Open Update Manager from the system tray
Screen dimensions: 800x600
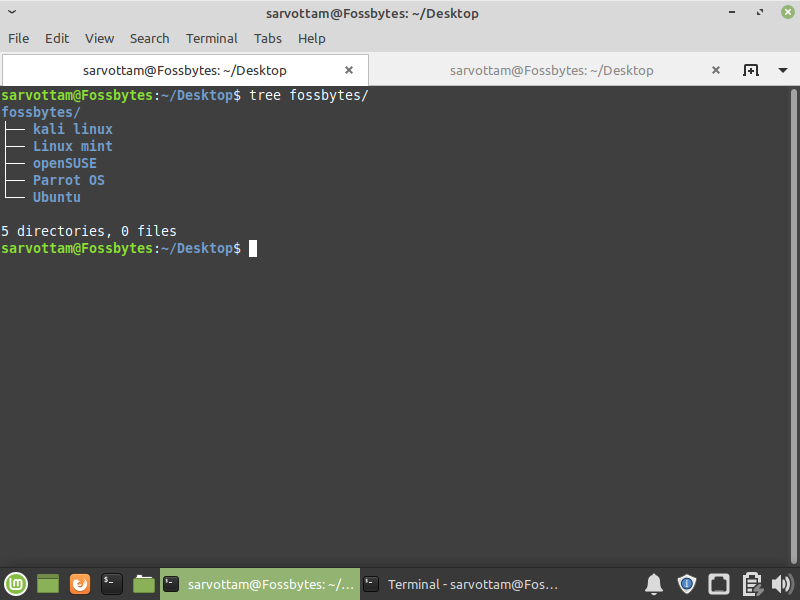click(687, 583)
